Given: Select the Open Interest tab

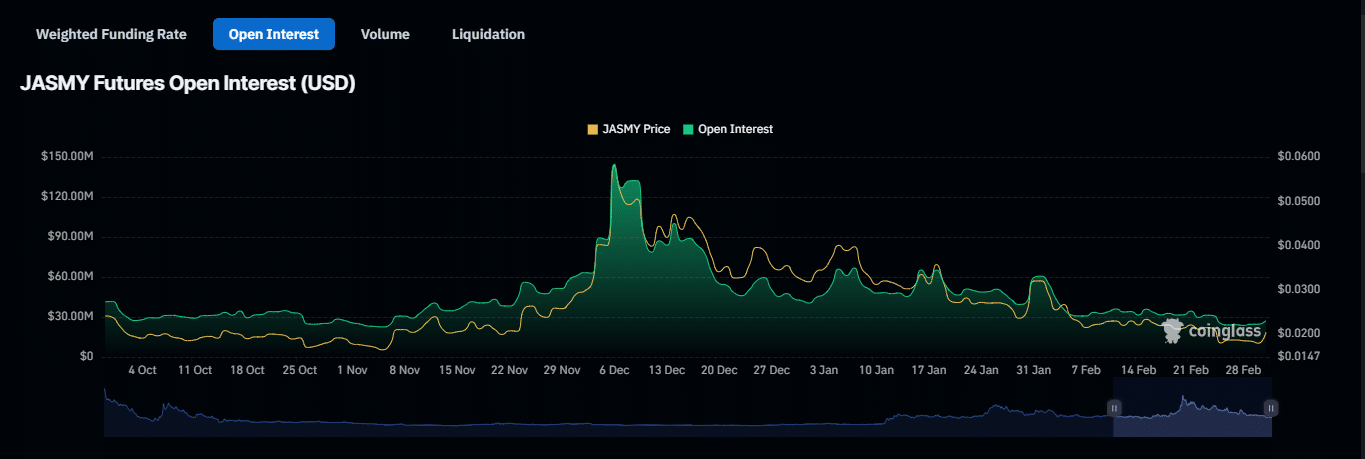Looking at the screenshot, I should click(x=273, y=34).
